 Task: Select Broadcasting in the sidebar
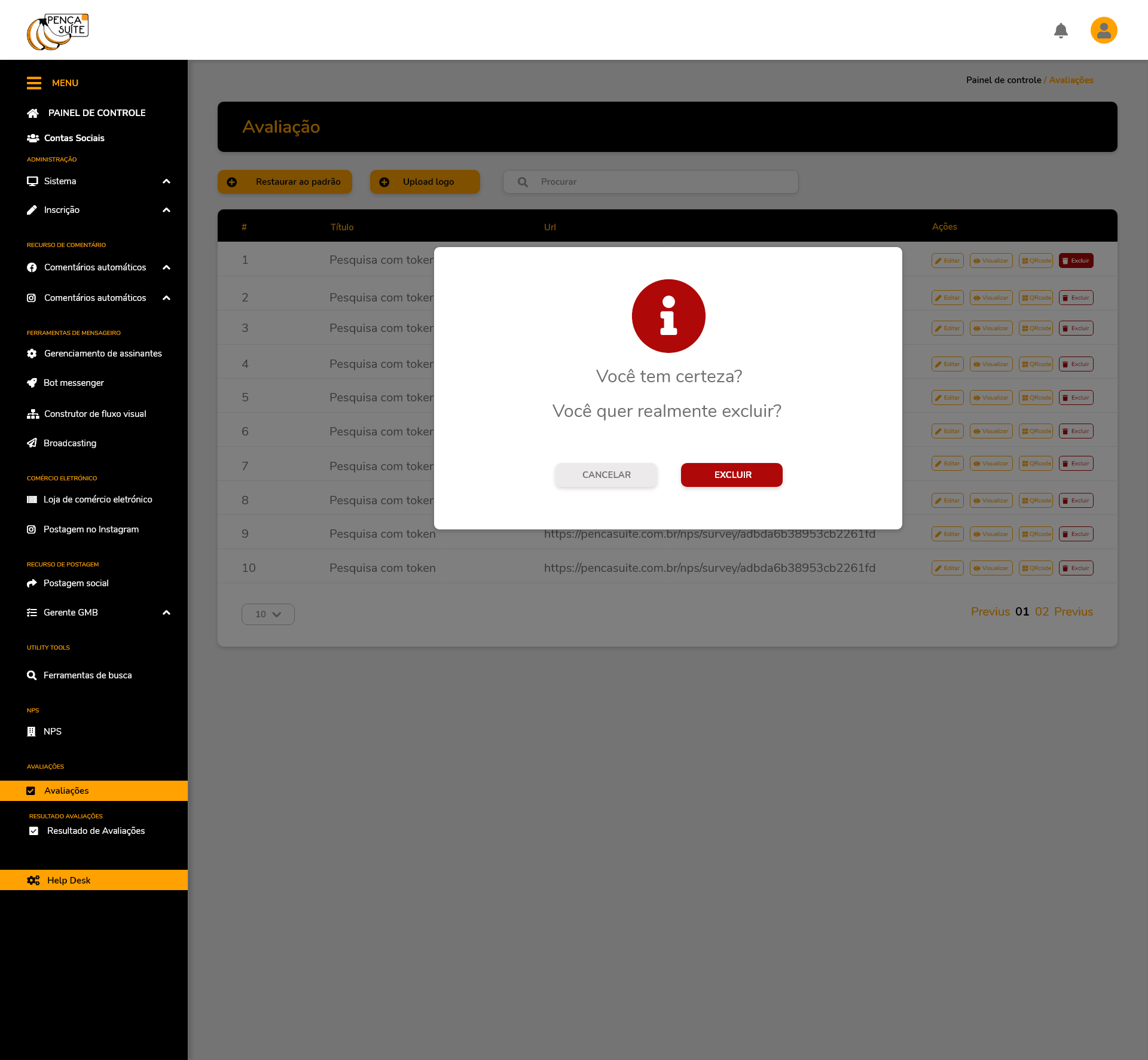click(69, 443)
